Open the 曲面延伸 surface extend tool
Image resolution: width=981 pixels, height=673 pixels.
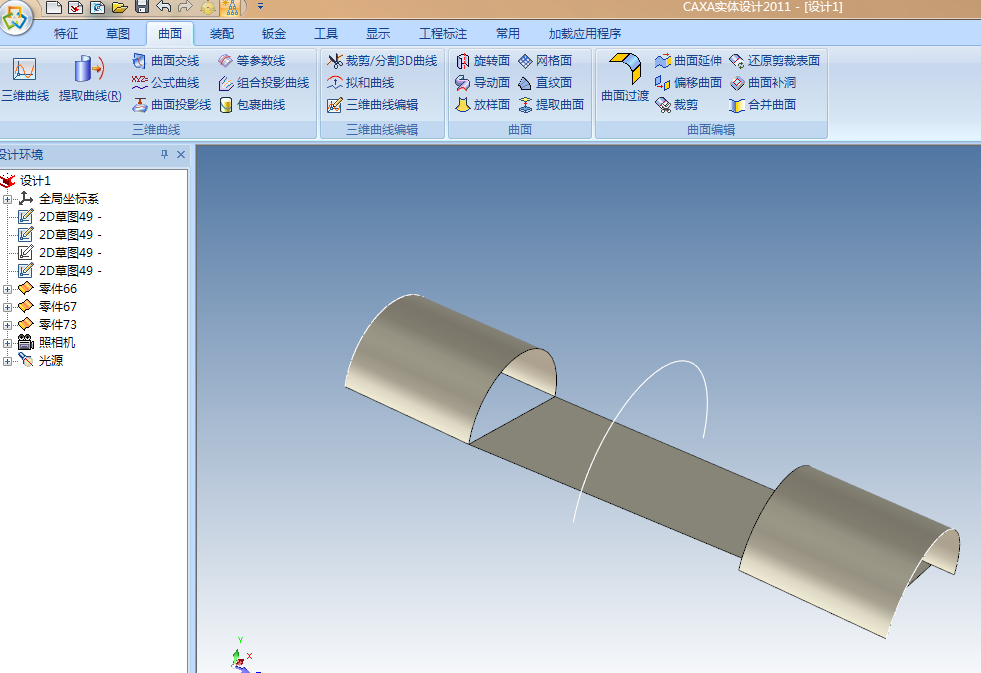[688, 61]
